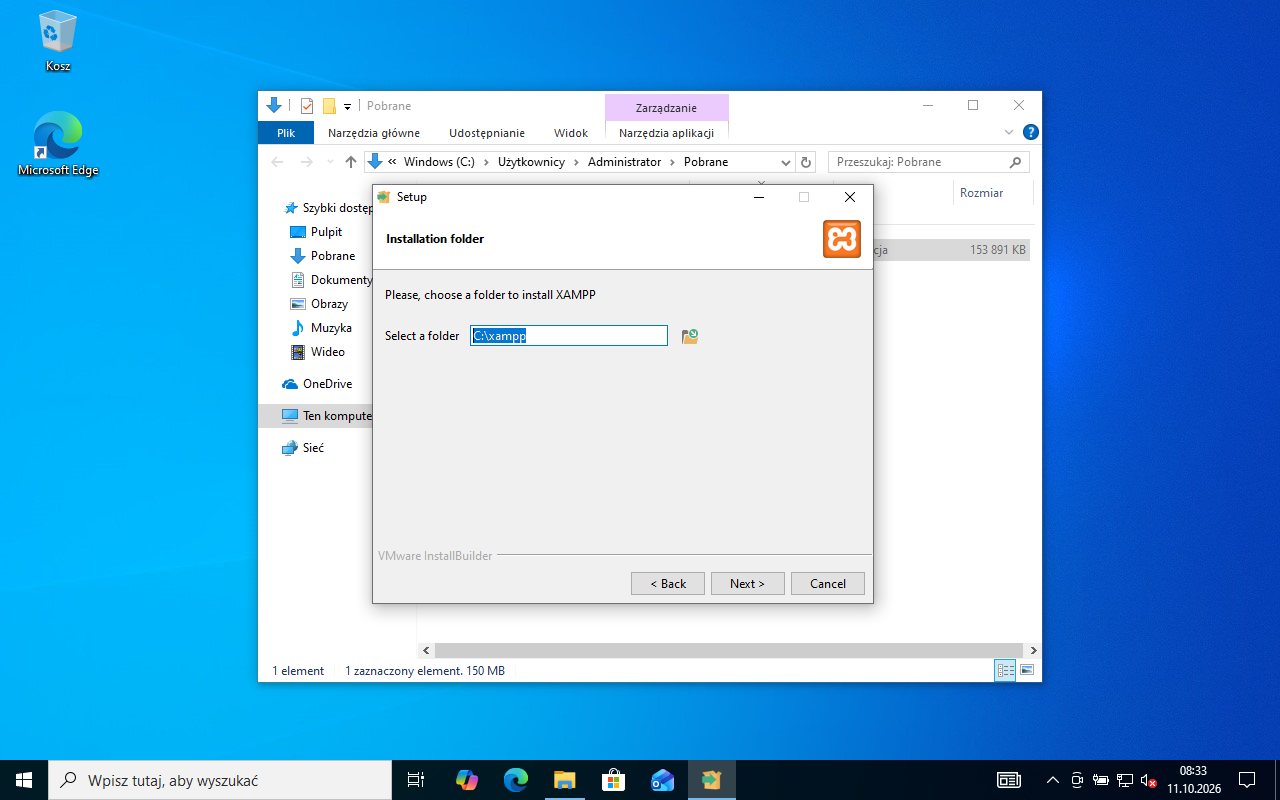Open the network tray icon
The height and width of the screenshot is (800, 1280).
pyautogui.click(x=1124, y=780)
